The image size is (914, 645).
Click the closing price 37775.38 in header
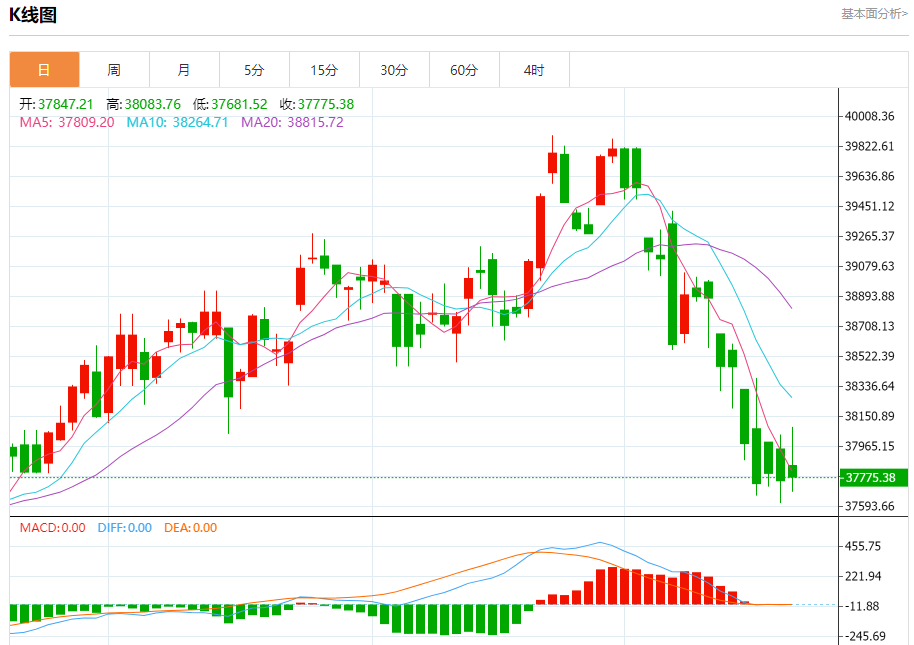pos(326,104)
